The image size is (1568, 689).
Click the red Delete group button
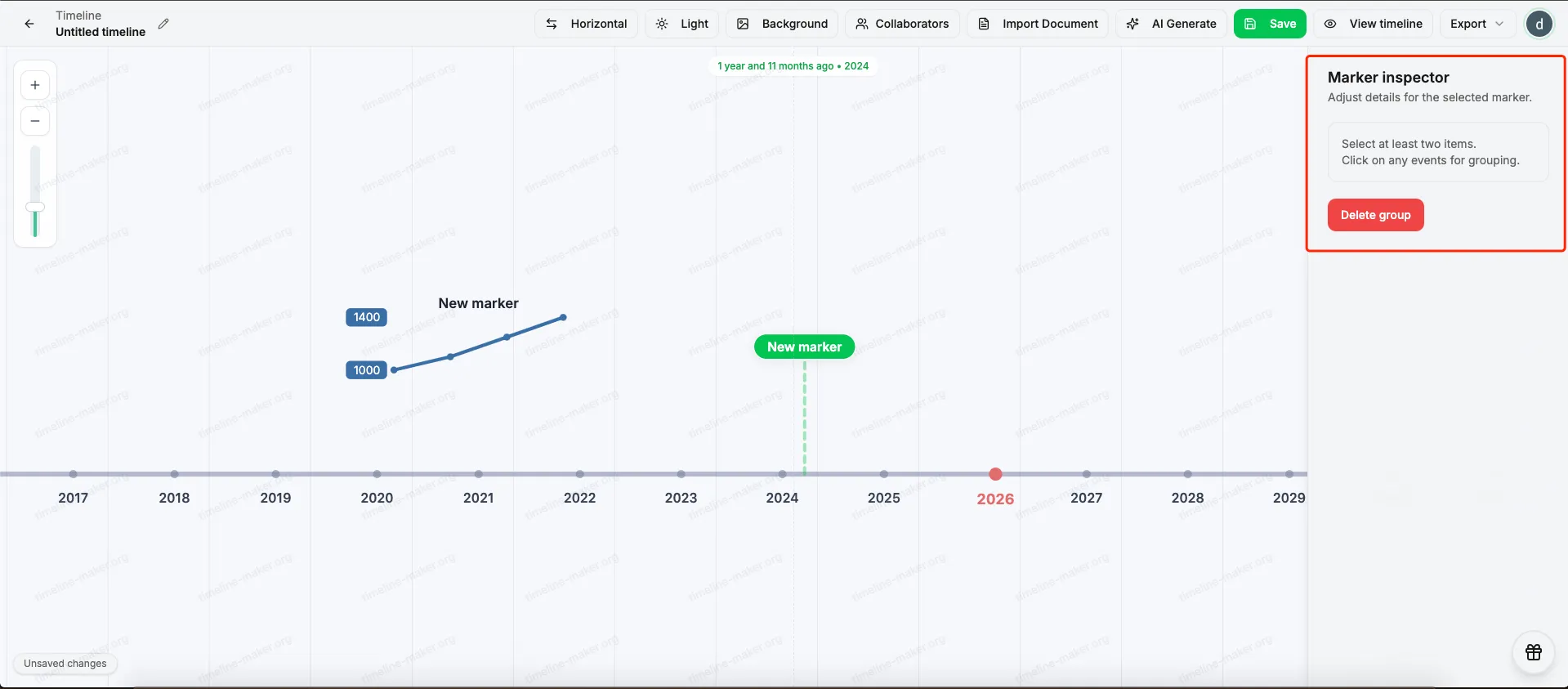[x=1375, y=215]
